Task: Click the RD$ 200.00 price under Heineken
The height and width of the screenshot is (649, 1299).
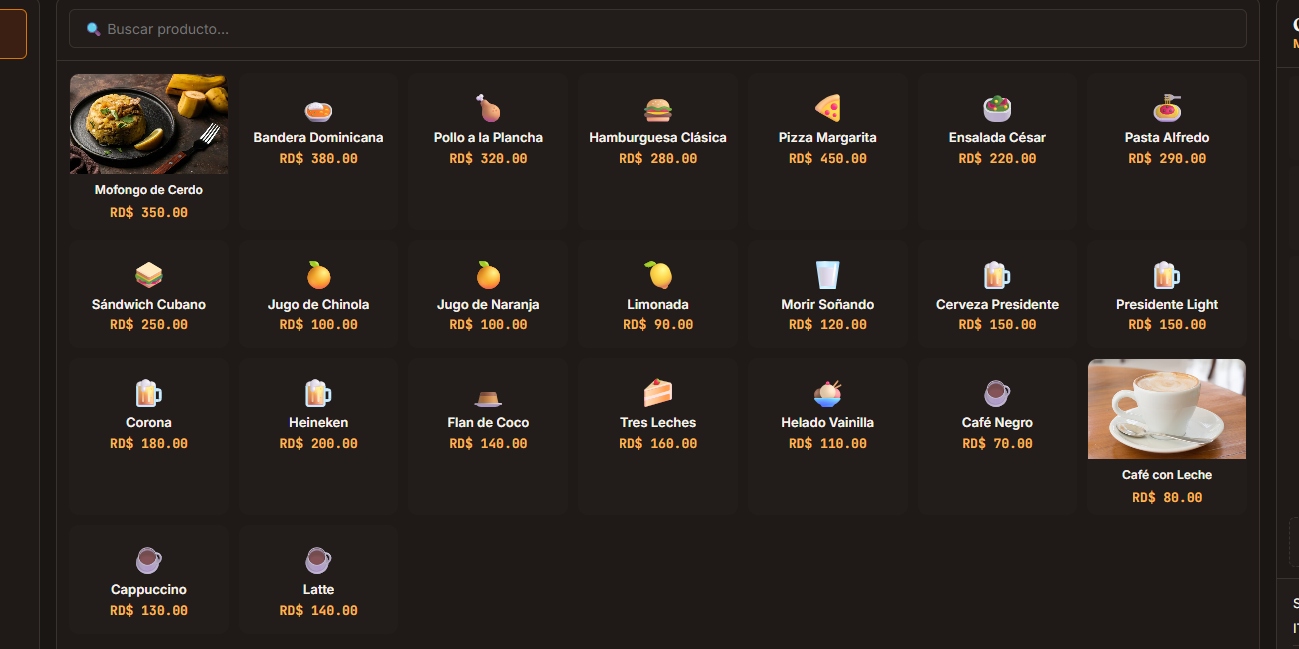Action: 318,443
